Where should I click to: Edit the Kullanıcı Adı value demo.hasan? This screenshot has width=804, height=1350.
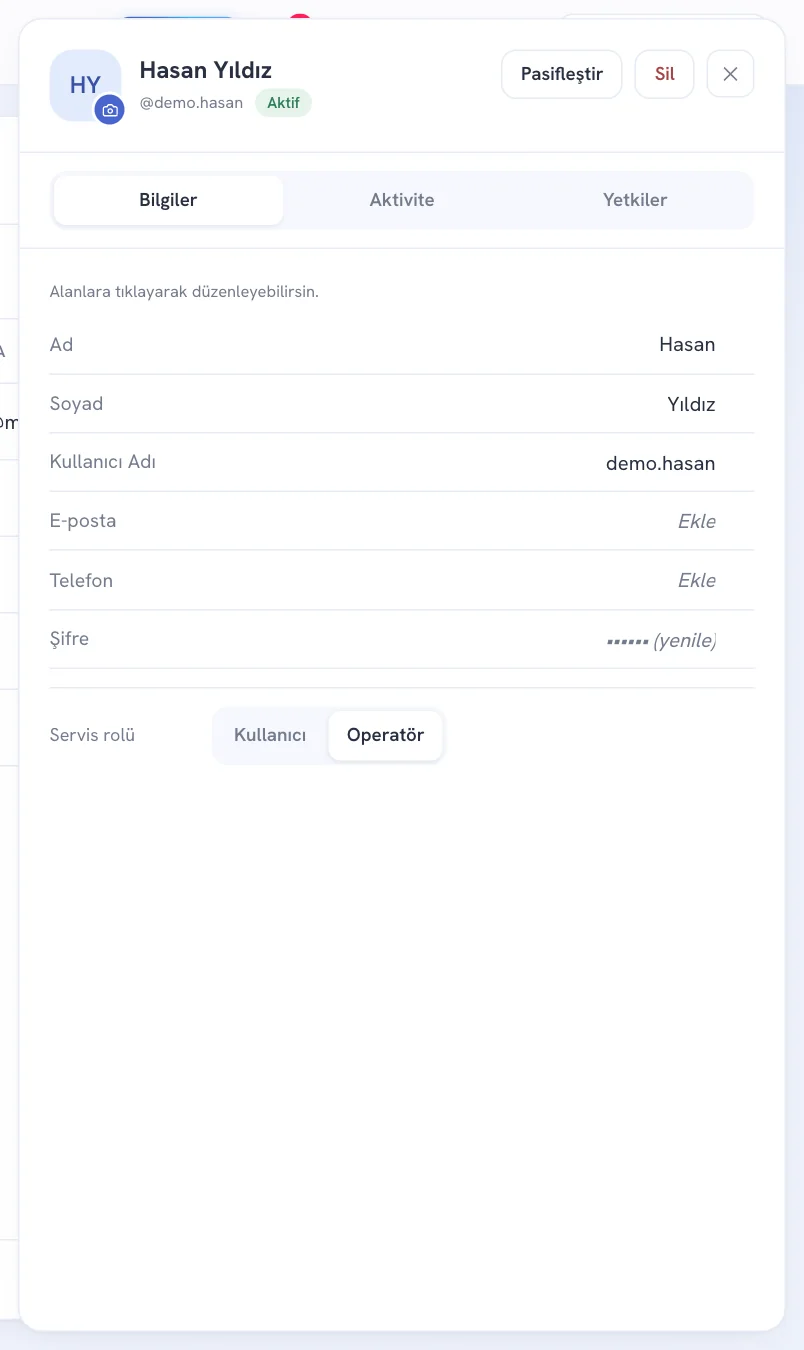click(x=661, y=463)
